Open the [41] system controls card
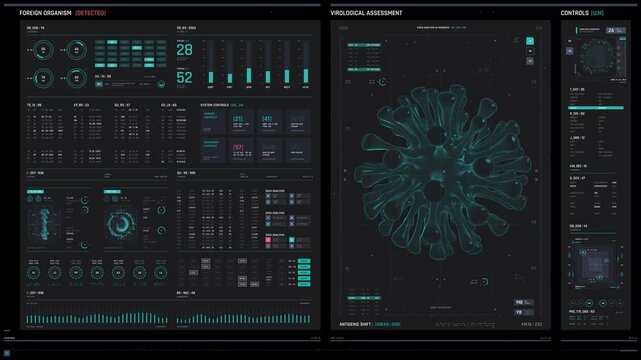Image resolution: width=641 pixels, height=360 pixels. click(x=270, y=122)
